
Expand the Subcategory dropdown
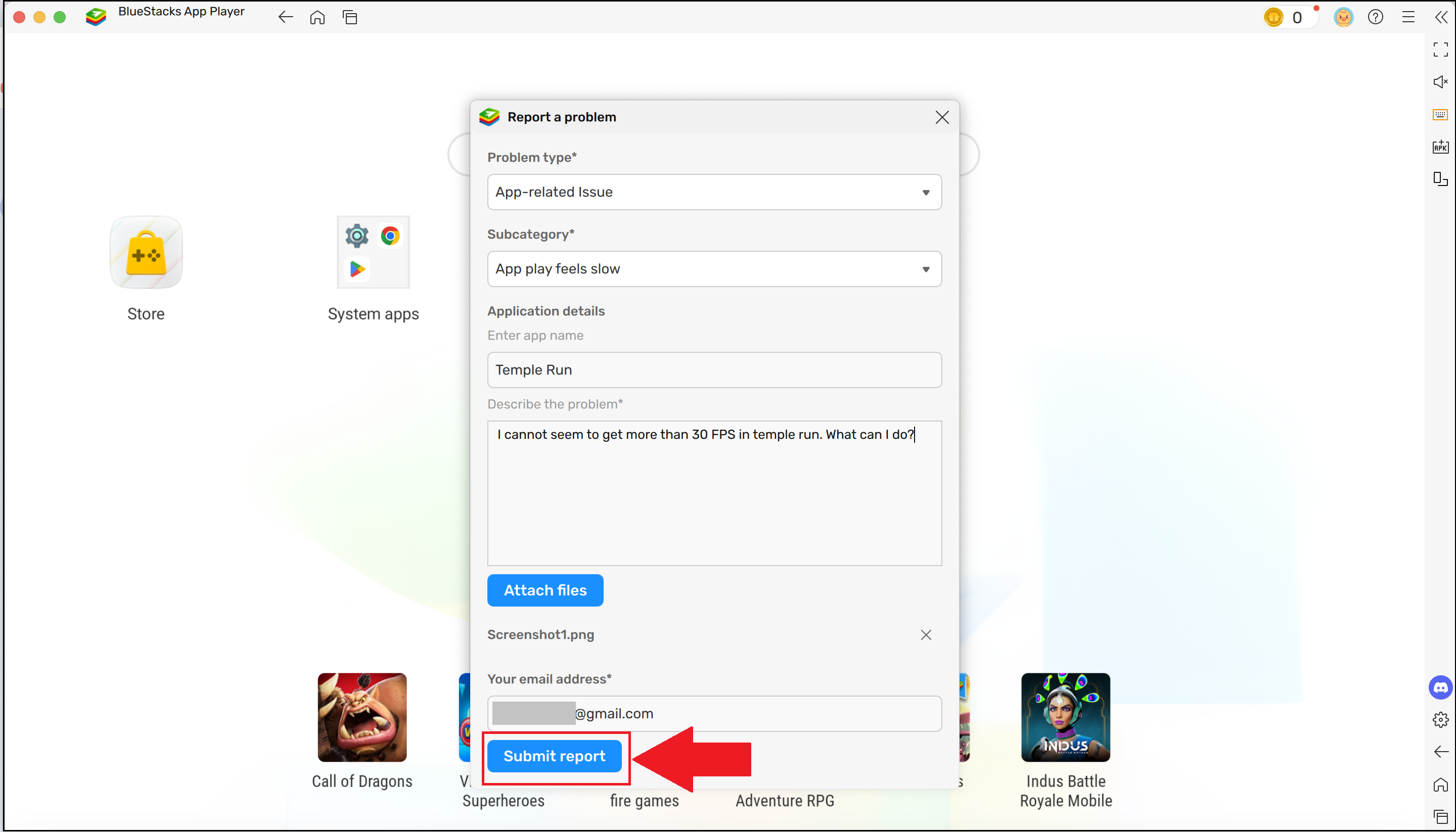714,268
